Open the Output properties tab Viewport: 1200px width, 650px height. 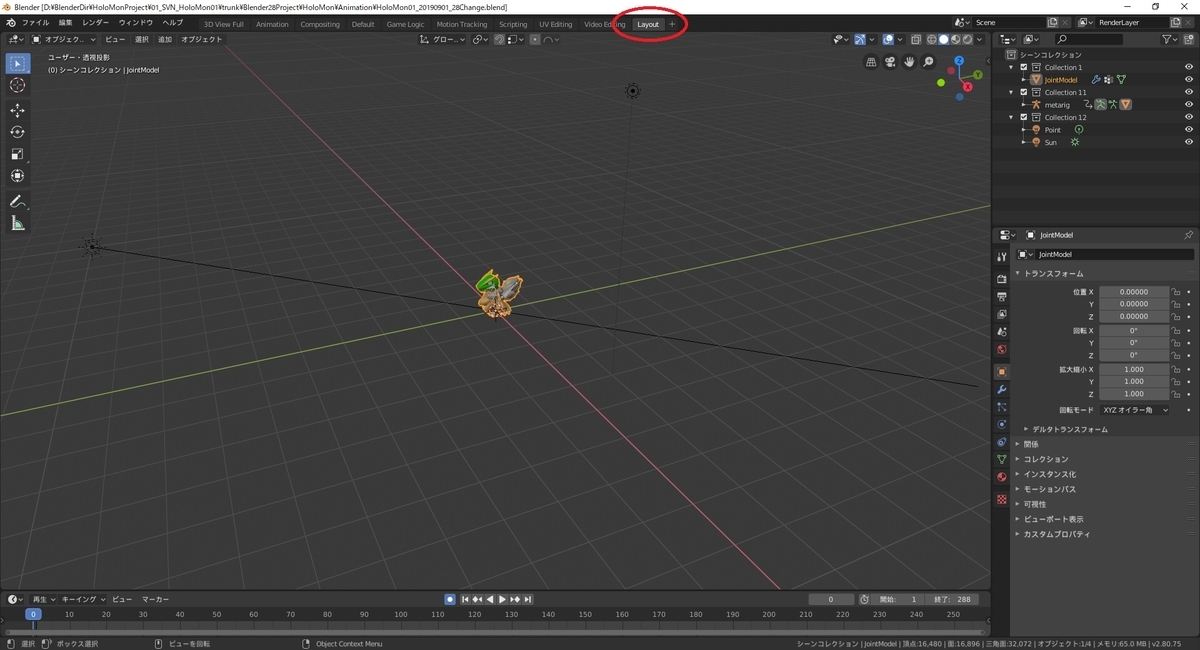coord(1002,297)
